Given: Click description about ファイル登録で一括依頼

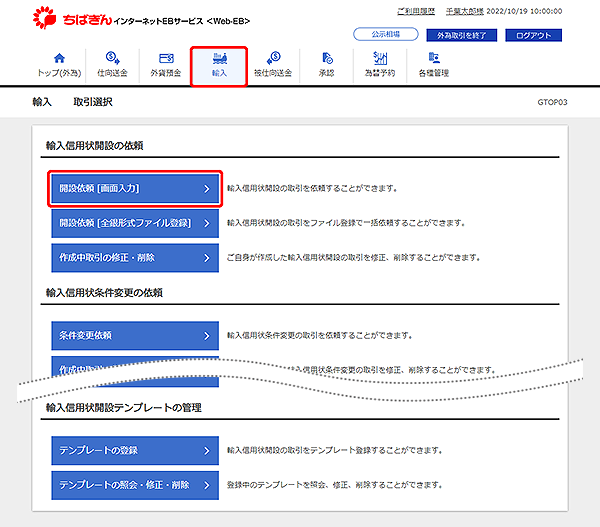Looking at the screenshot, I should 346,223.
